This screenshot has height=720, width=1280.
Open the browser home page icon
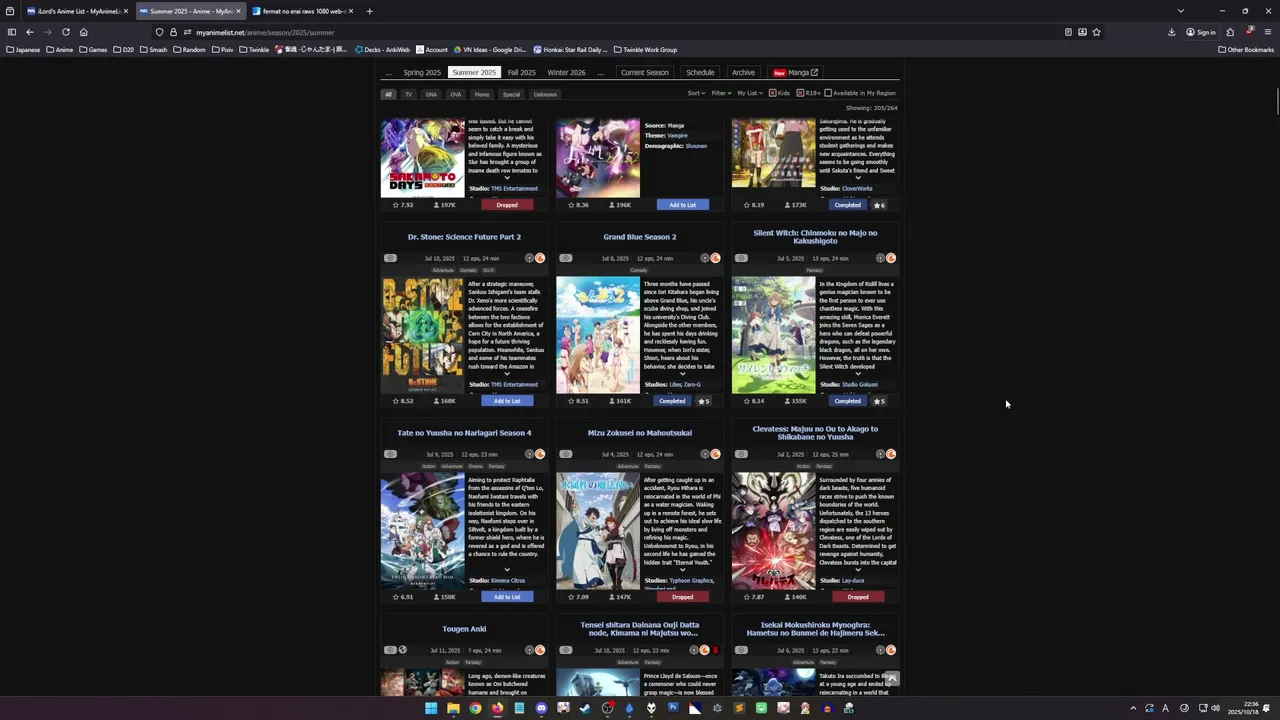click(83, 32)
